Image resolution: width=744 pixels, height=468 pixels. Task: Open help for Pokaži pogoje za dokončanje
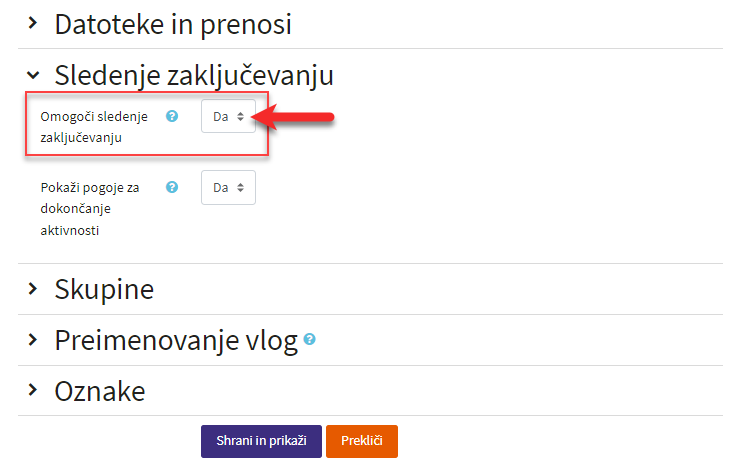172,187
